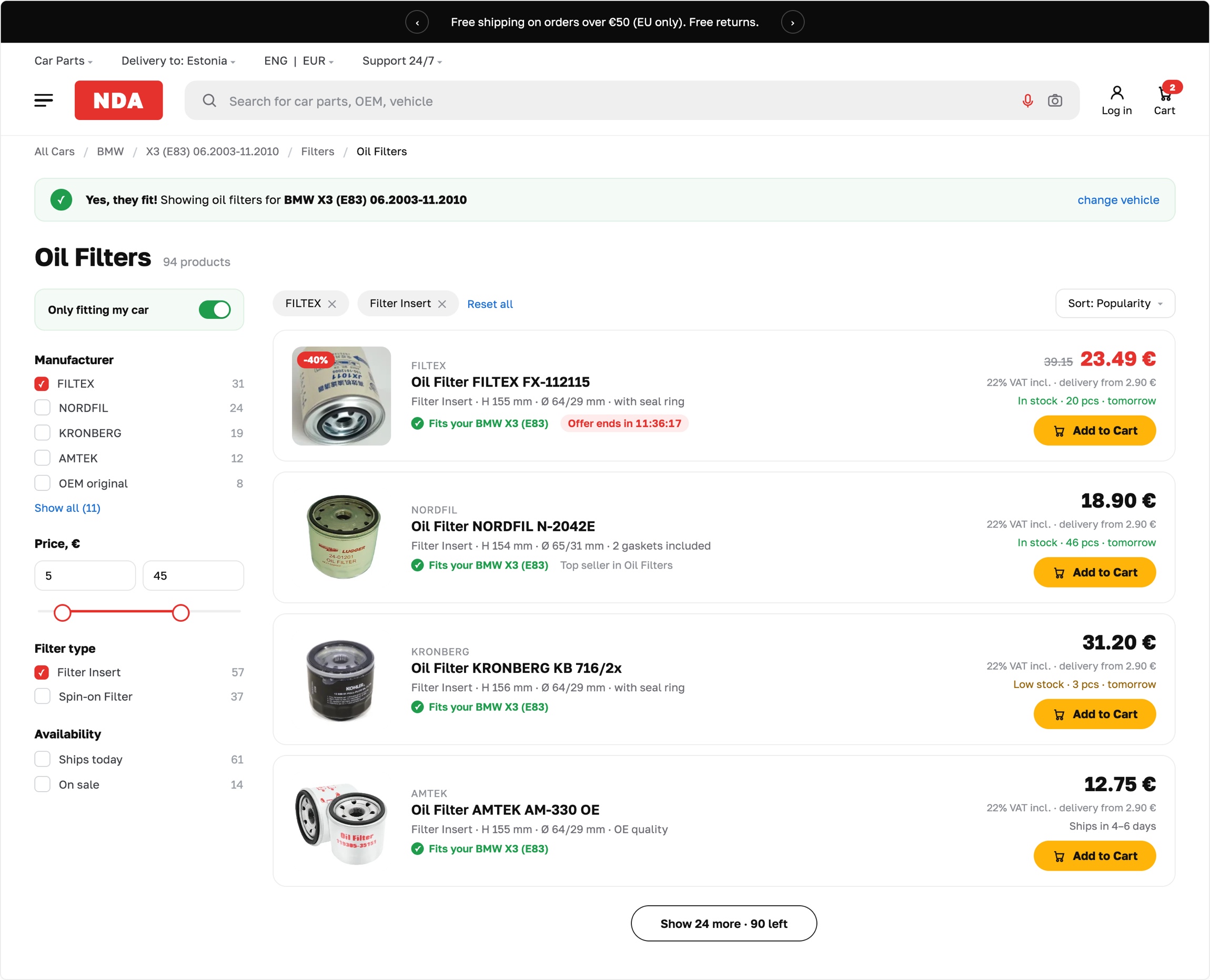Click Ships in 4–6 days text

(1112, 826)
